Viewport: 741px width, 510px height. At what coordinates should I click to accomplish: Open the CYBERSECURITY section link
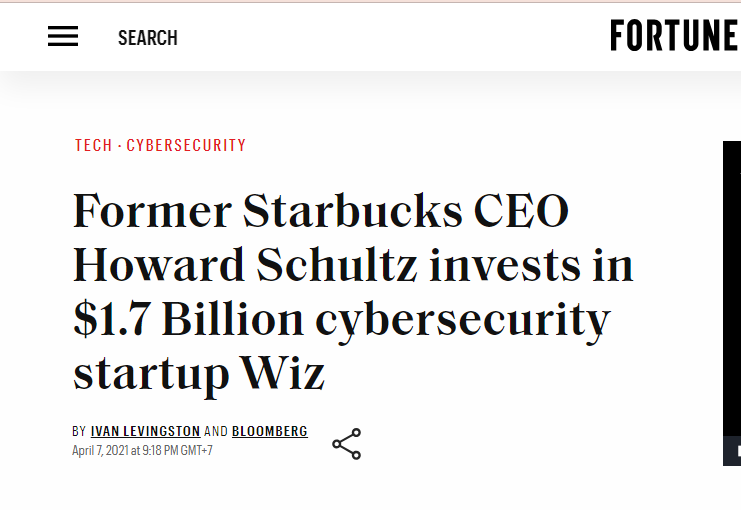186,145
